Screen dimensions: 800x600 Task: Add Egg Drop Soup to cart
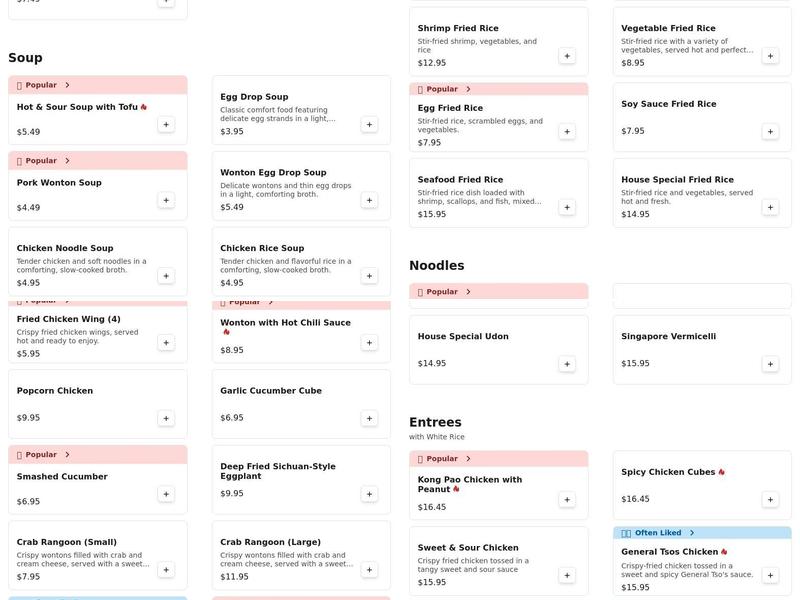coord(369,124)
